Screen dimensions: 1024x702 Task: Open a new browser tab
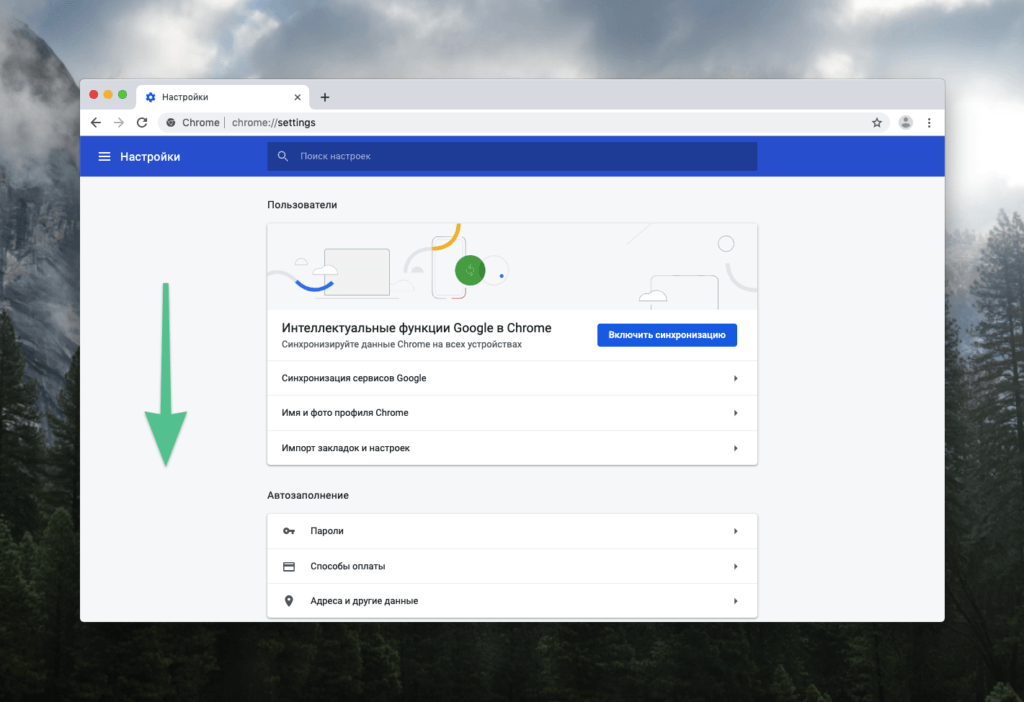click(325, 97)
